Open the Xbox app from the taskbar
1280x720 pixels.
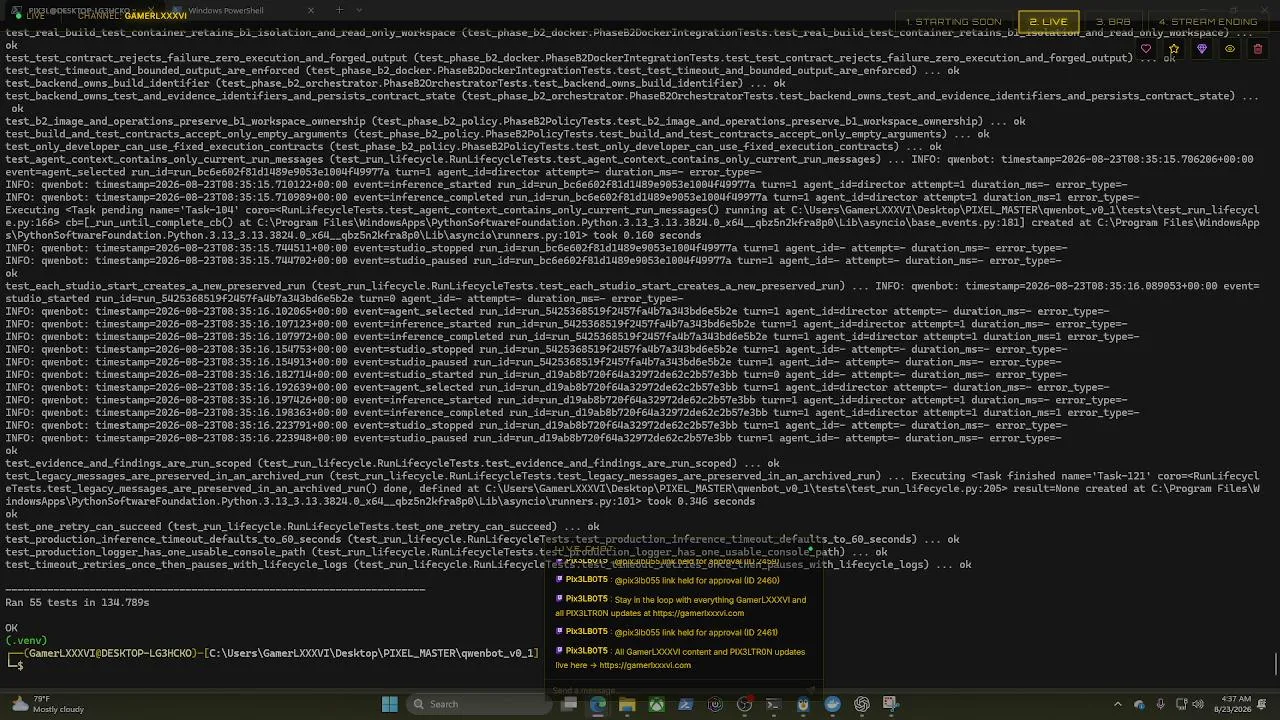(x=657, y=704)
